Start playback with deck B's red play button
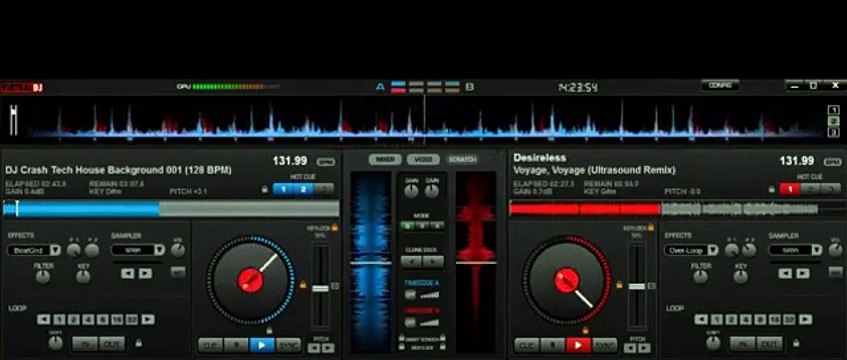This screenshot has height=360, width=847. tap(578, 345)
